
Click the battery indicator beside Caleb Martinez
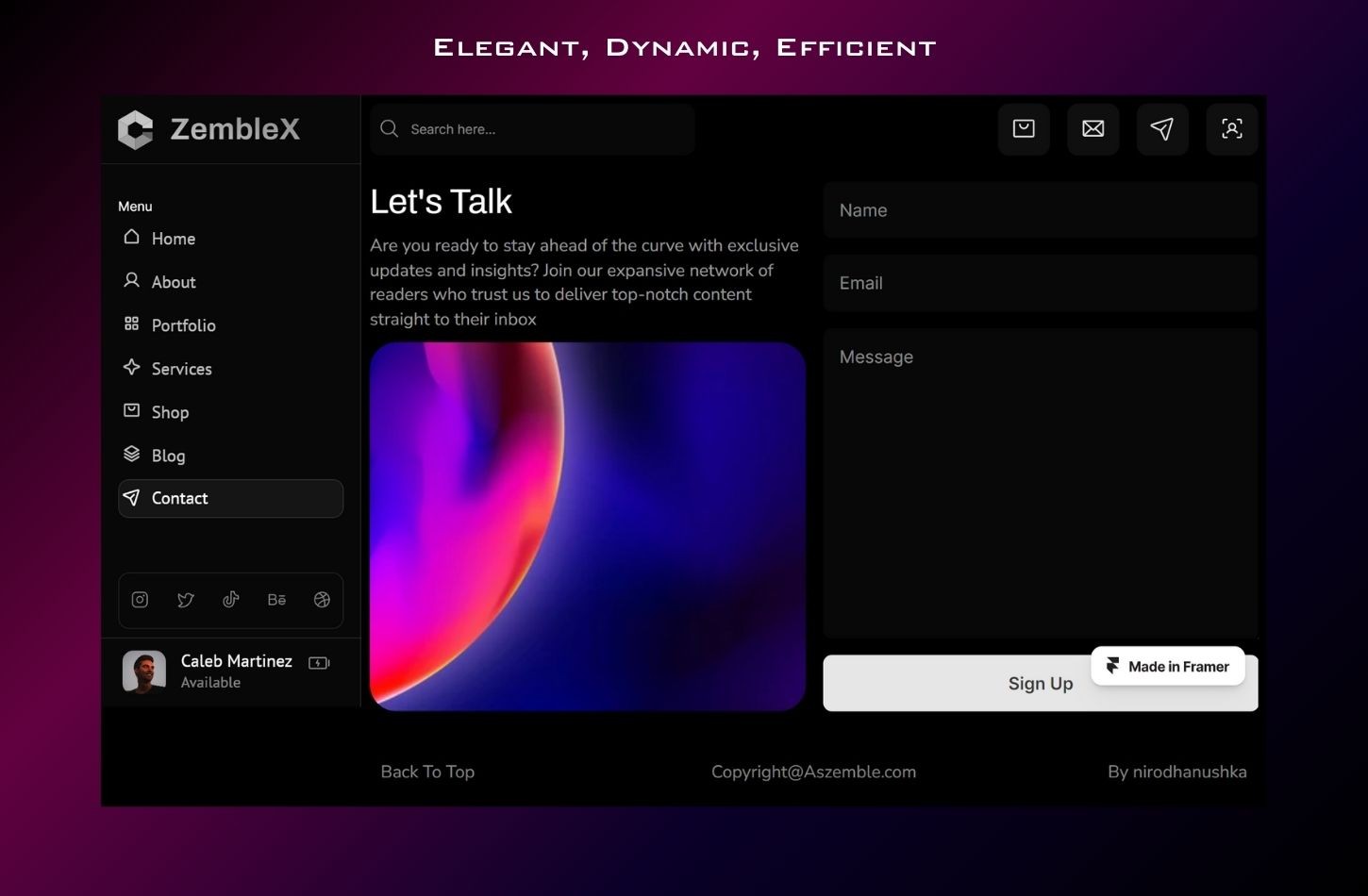pos(319,662)
